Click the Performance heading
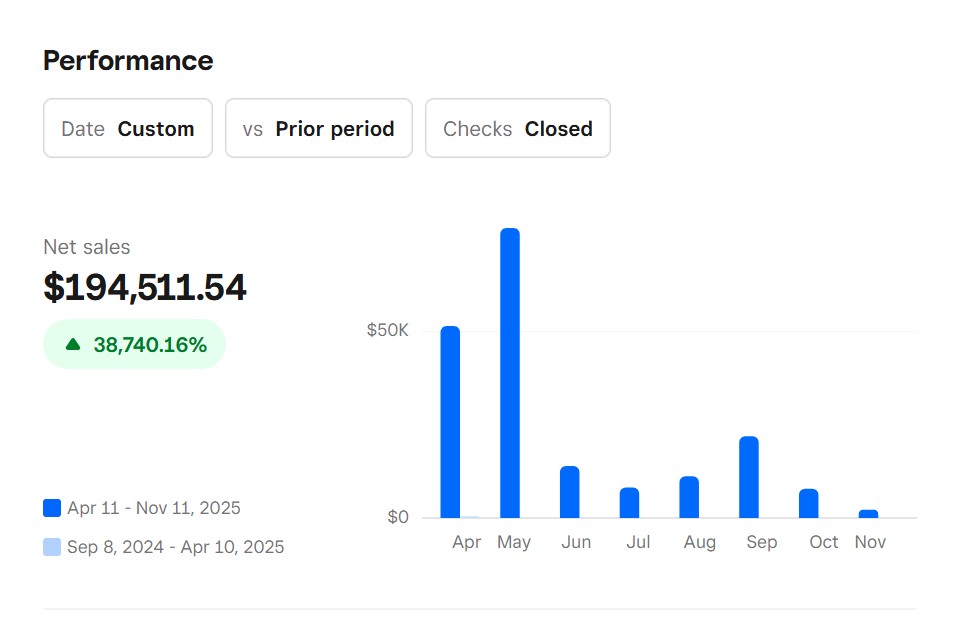Image resolution: width=961 pixels, height=619 pixels. point(128,61)
